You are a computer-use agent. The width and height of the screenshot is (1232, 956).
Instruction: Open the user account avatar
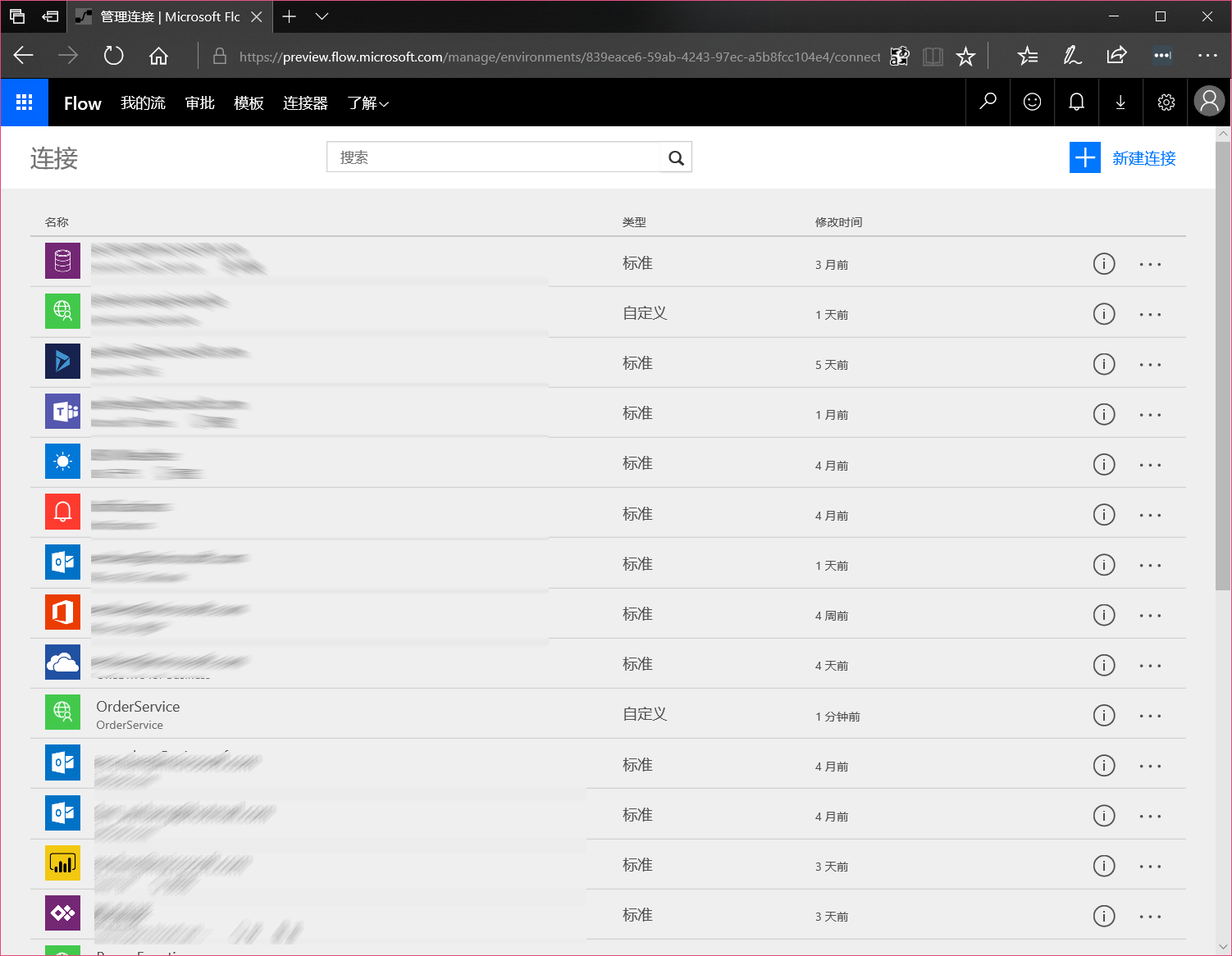click(x=1208, y=102)
